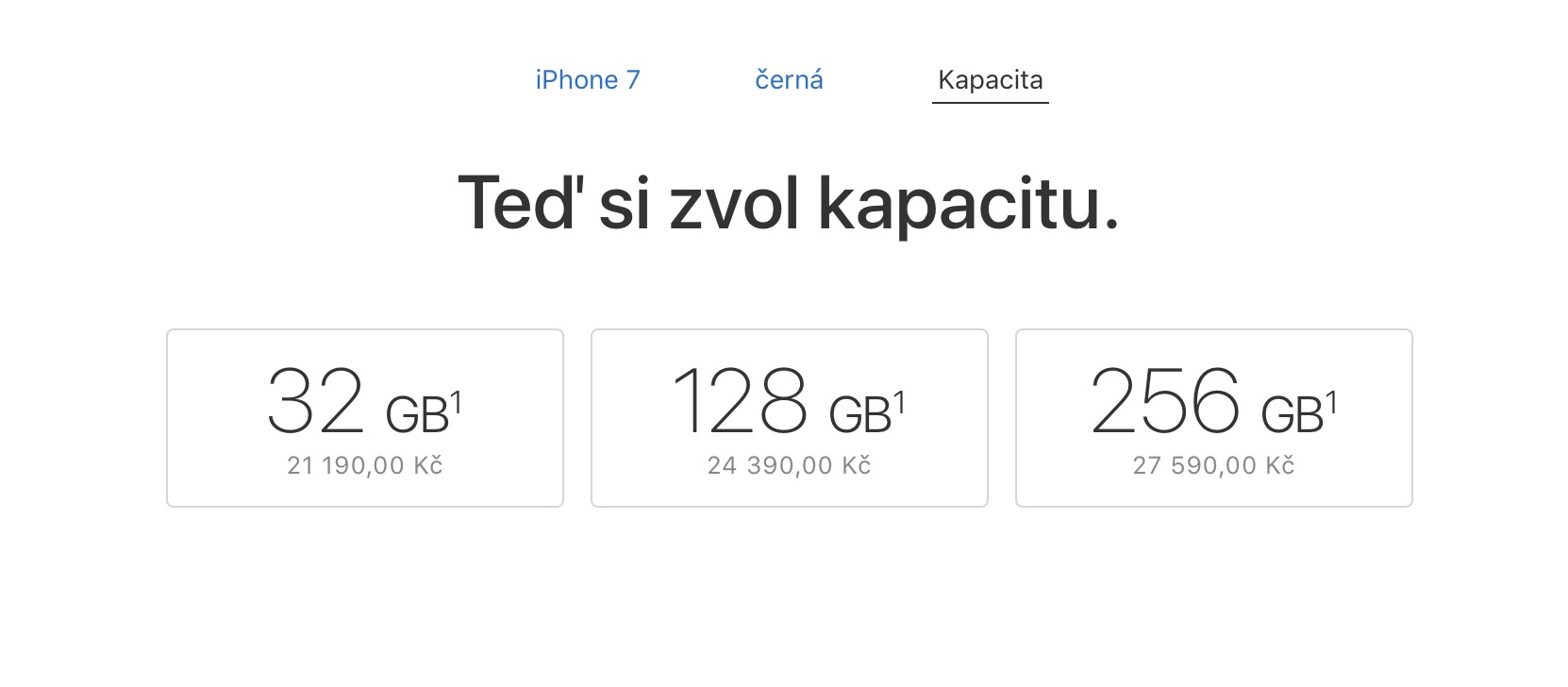Click the GB label next to 32
Viewport: 1568px width, 687px height.
click(x=416, y=416)
